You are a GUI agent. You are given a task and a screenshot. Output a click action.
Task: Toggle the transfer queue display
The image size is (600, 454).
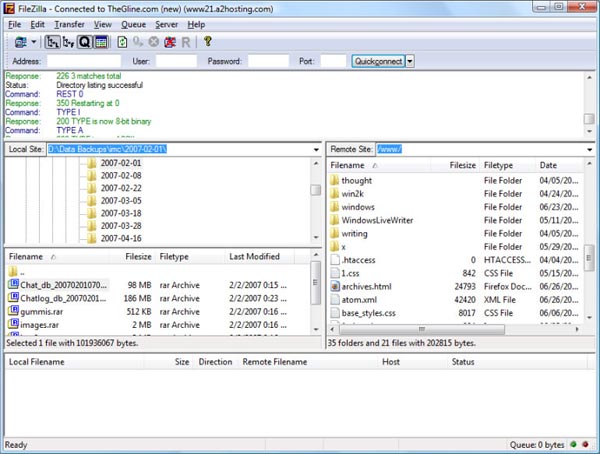click(x=85, y=42)
